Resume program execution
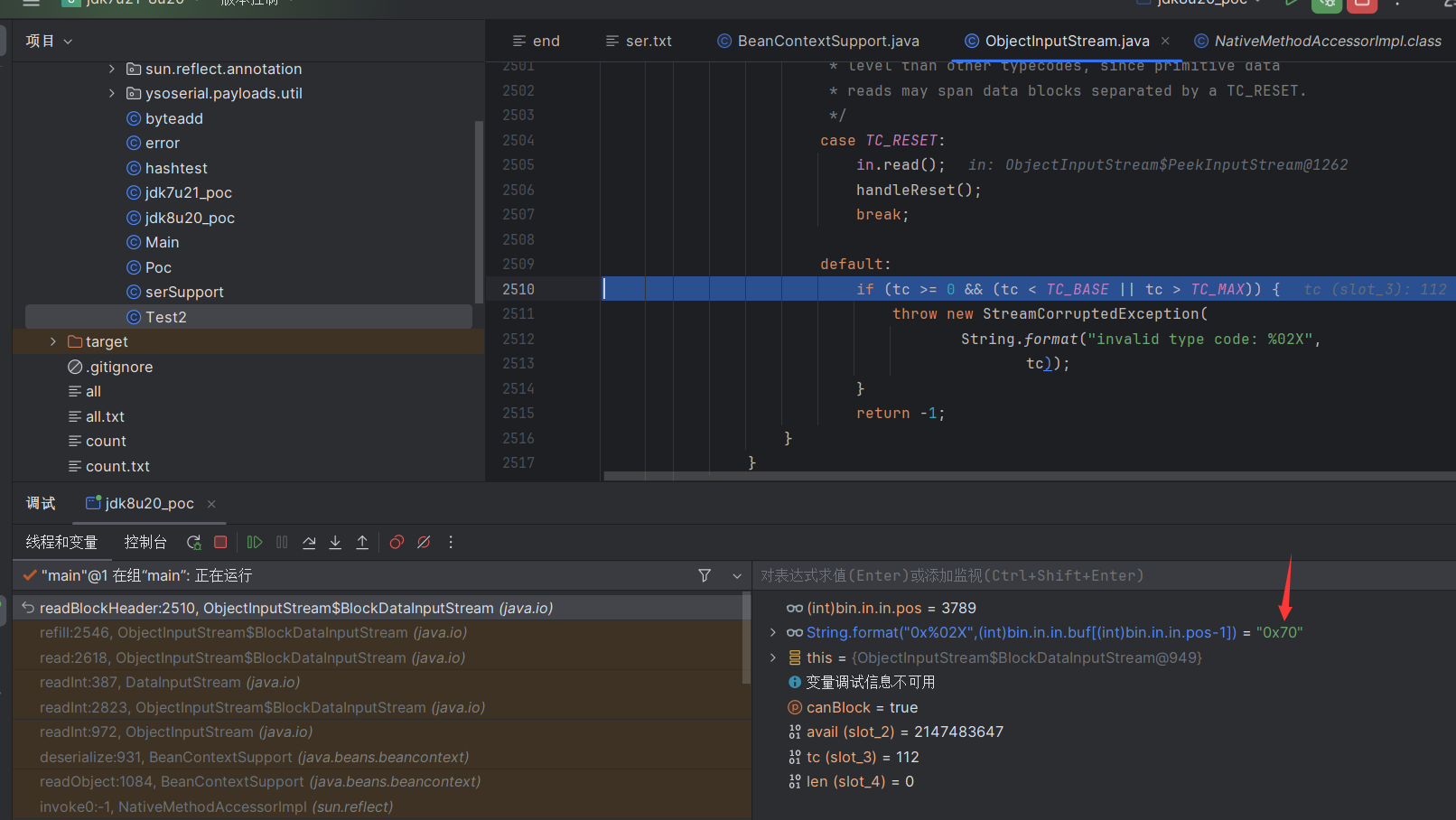This screenshot has height=820, width=1456. (x=255, y=542)
